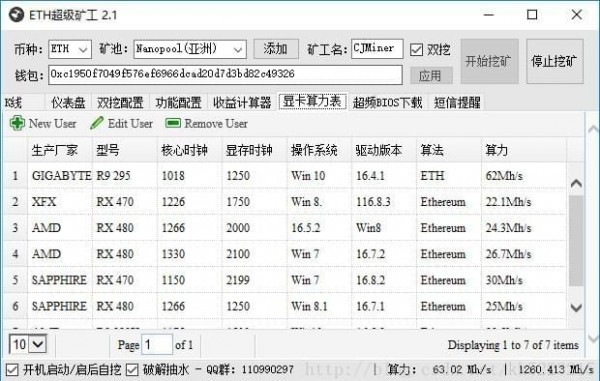Select the GIGABYTE cell in row 1
Image resolution: width=600 pixels, height=381 pixels.
(60, 176)
